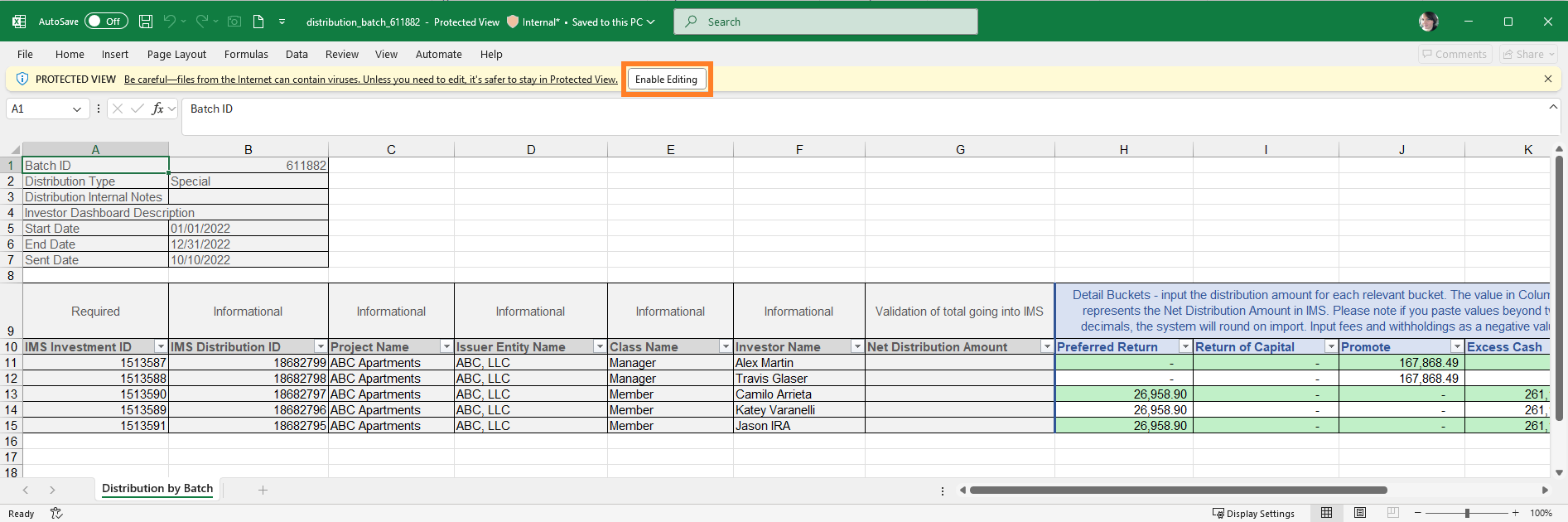Open the Issuer Entity Name filter dropdown
Image resolution: width=1568 pixels, height=522 pixels.
[x=600, y=346]
